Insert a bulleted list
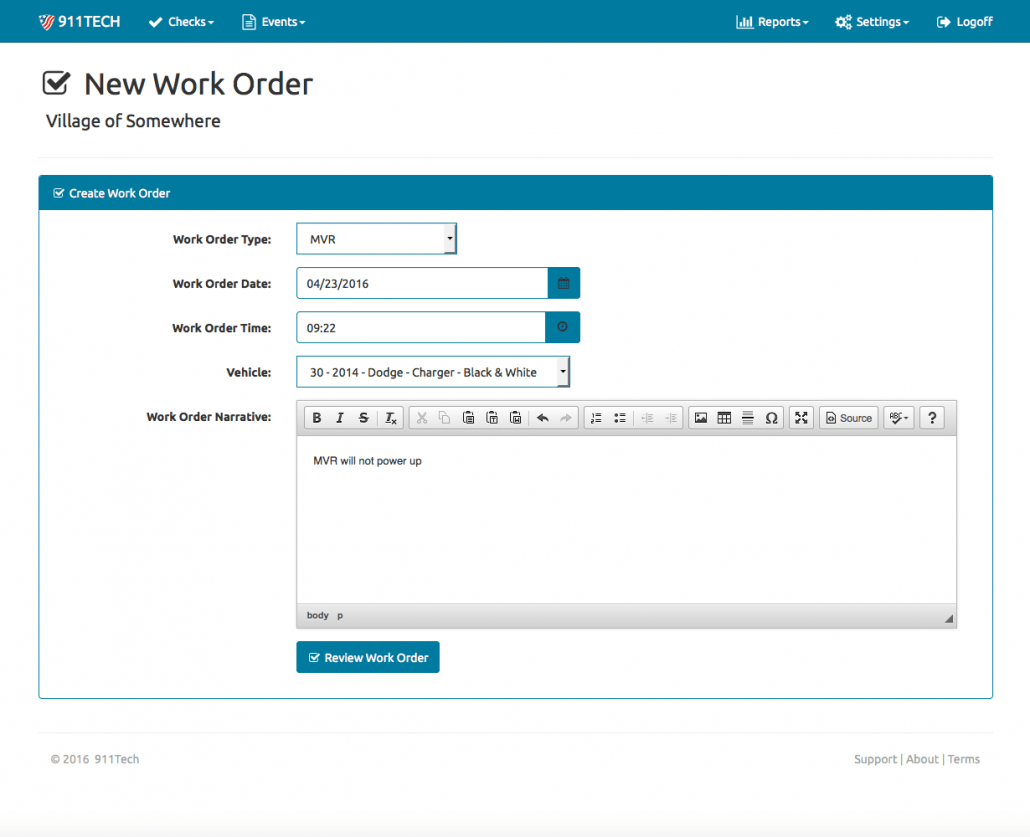Viewport: 1030px width, 837px height. (x=620, y=418)
